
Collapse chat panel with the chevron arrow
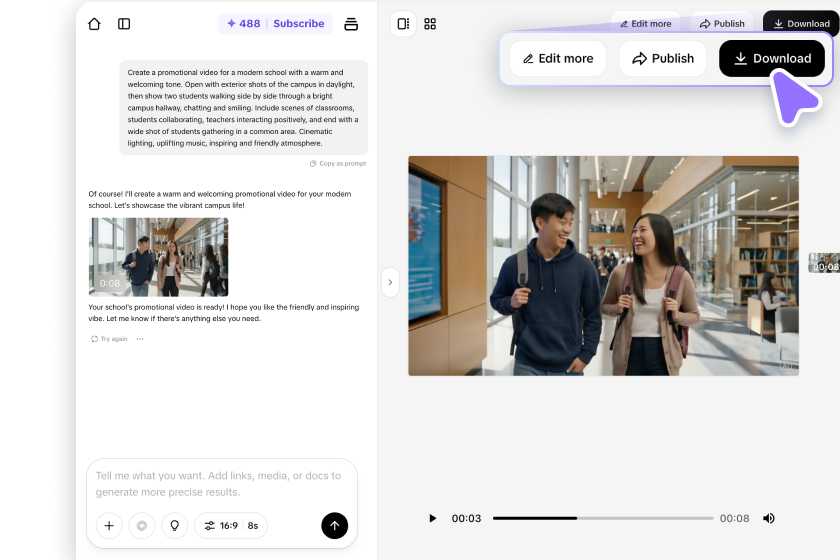pos(390,282)
